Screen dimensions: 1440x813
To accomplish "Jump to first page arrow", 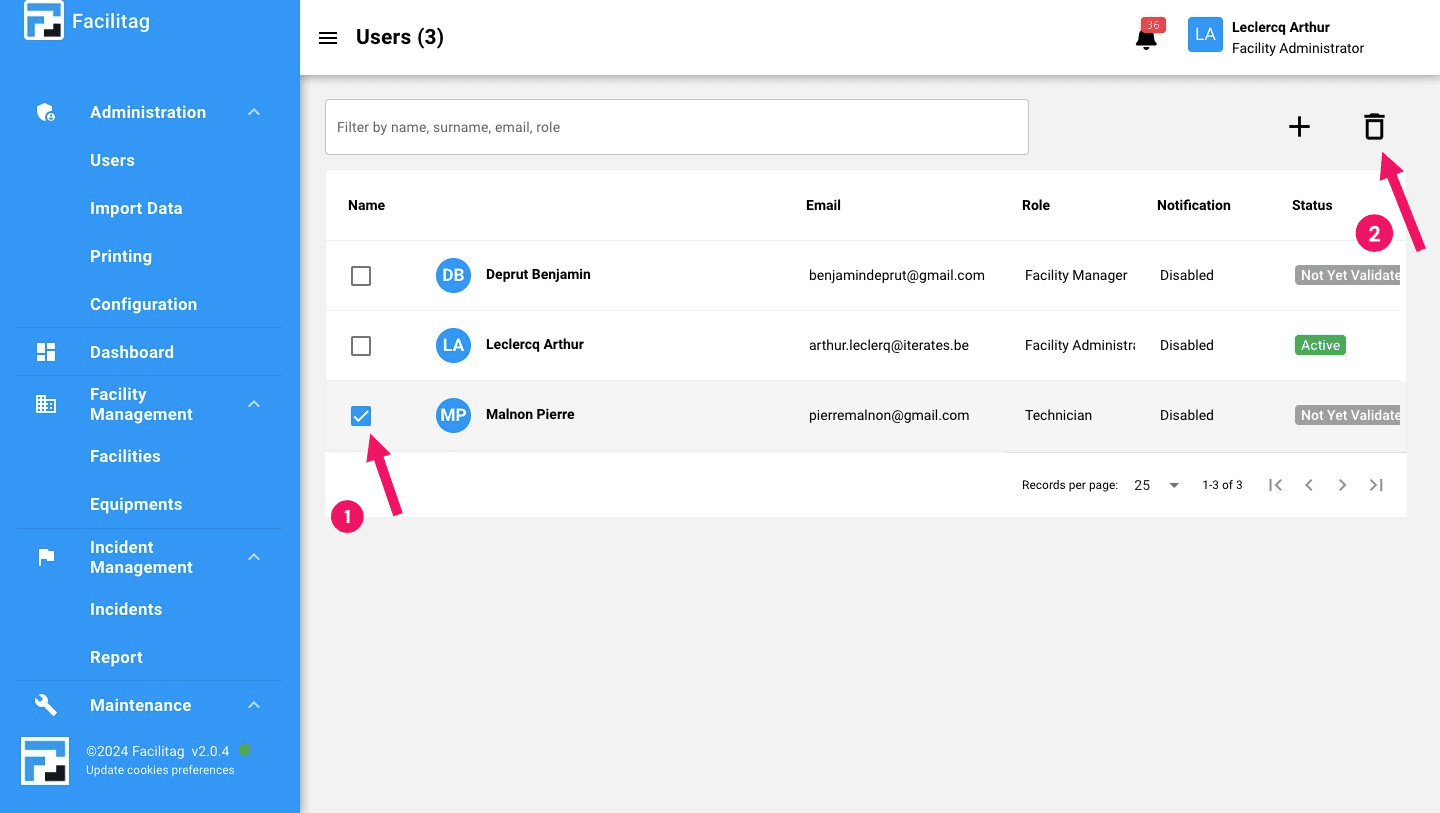I will pos(1275,485).
